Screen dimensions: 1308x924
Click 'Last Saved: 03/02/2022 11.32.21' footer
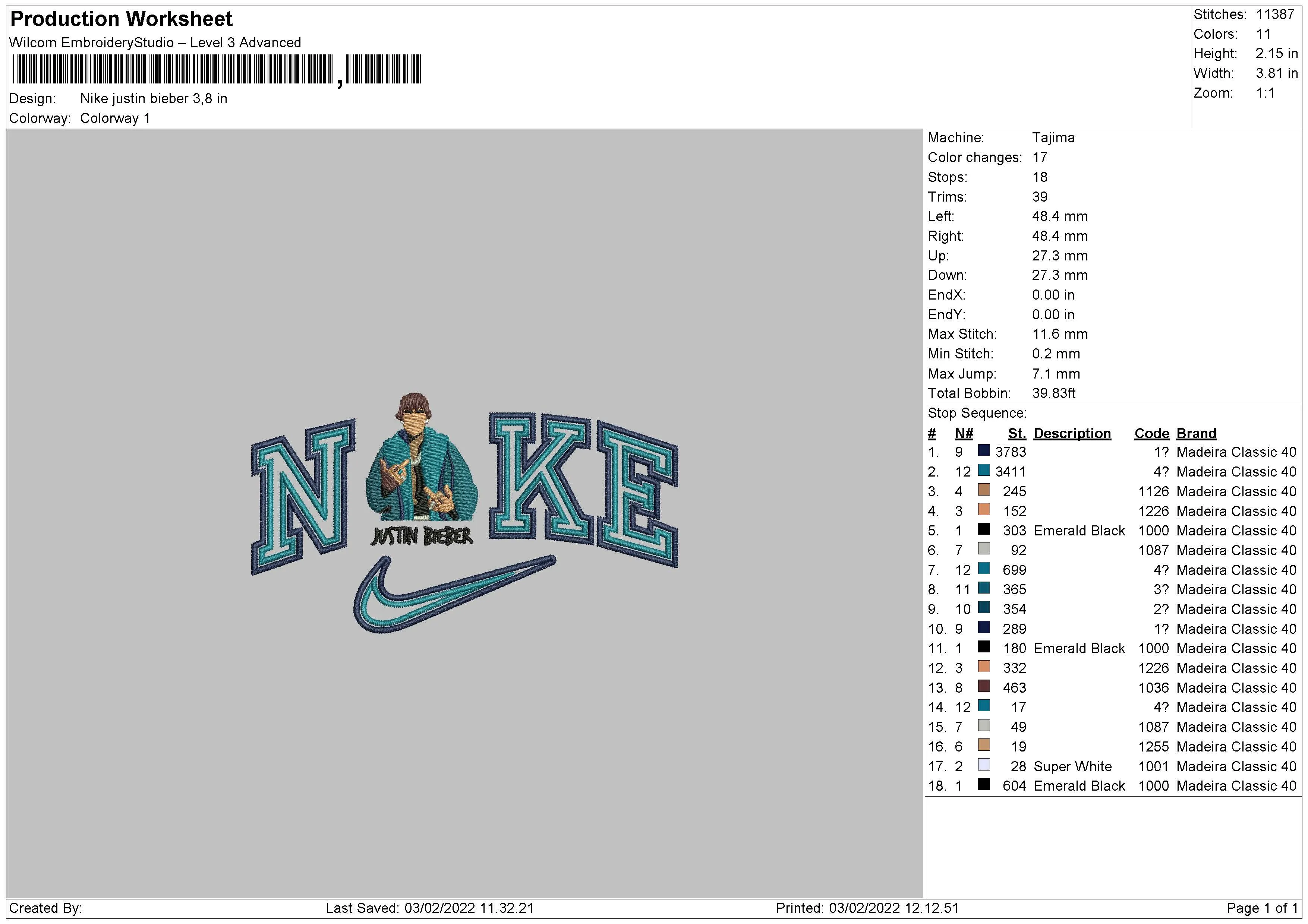pyautogui.click(x=429, y=908)
